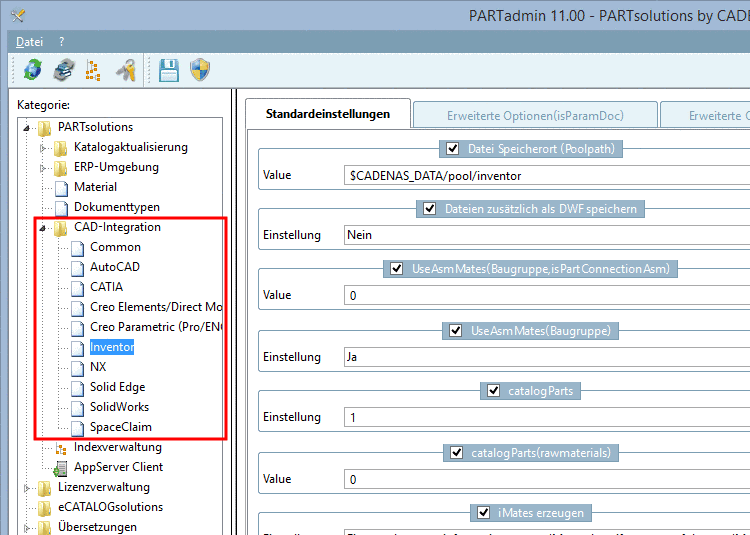Select the Creo Elements/Direct Modeling item
Screen dimensions: 750x535
(x=156, y=307)
